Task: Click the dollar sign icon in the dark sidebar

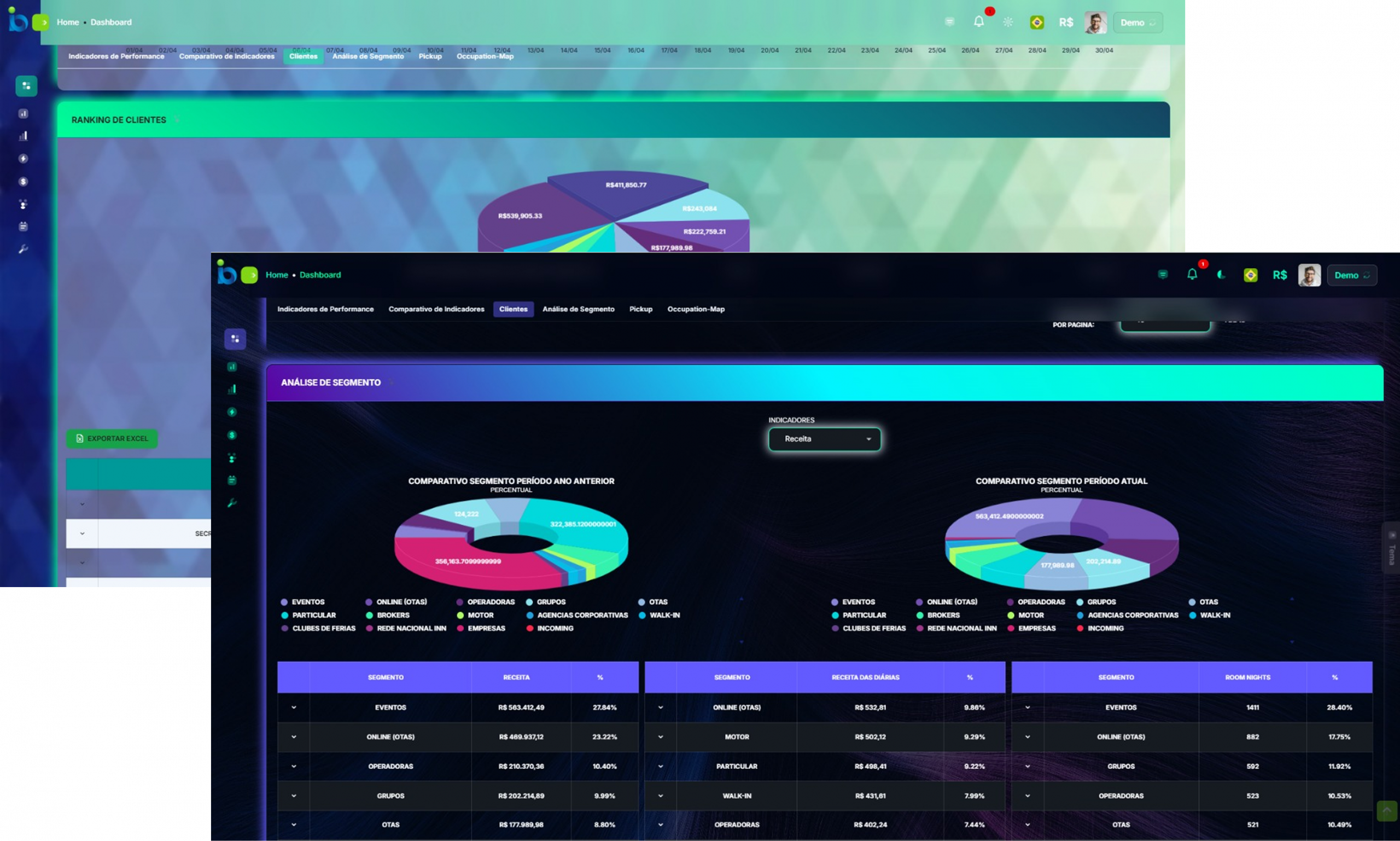Action: coord(232,435)
